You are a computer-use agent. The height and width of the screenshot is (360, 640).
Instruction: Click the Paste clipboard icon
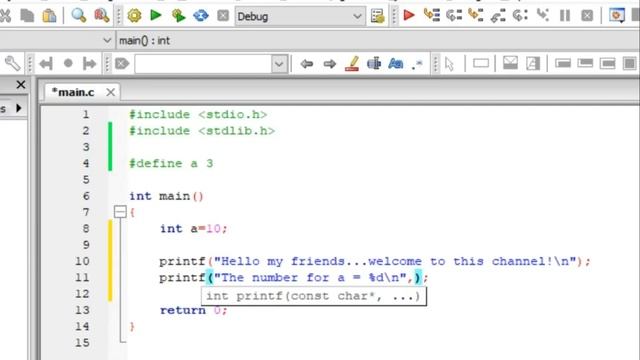click(49, 16)
